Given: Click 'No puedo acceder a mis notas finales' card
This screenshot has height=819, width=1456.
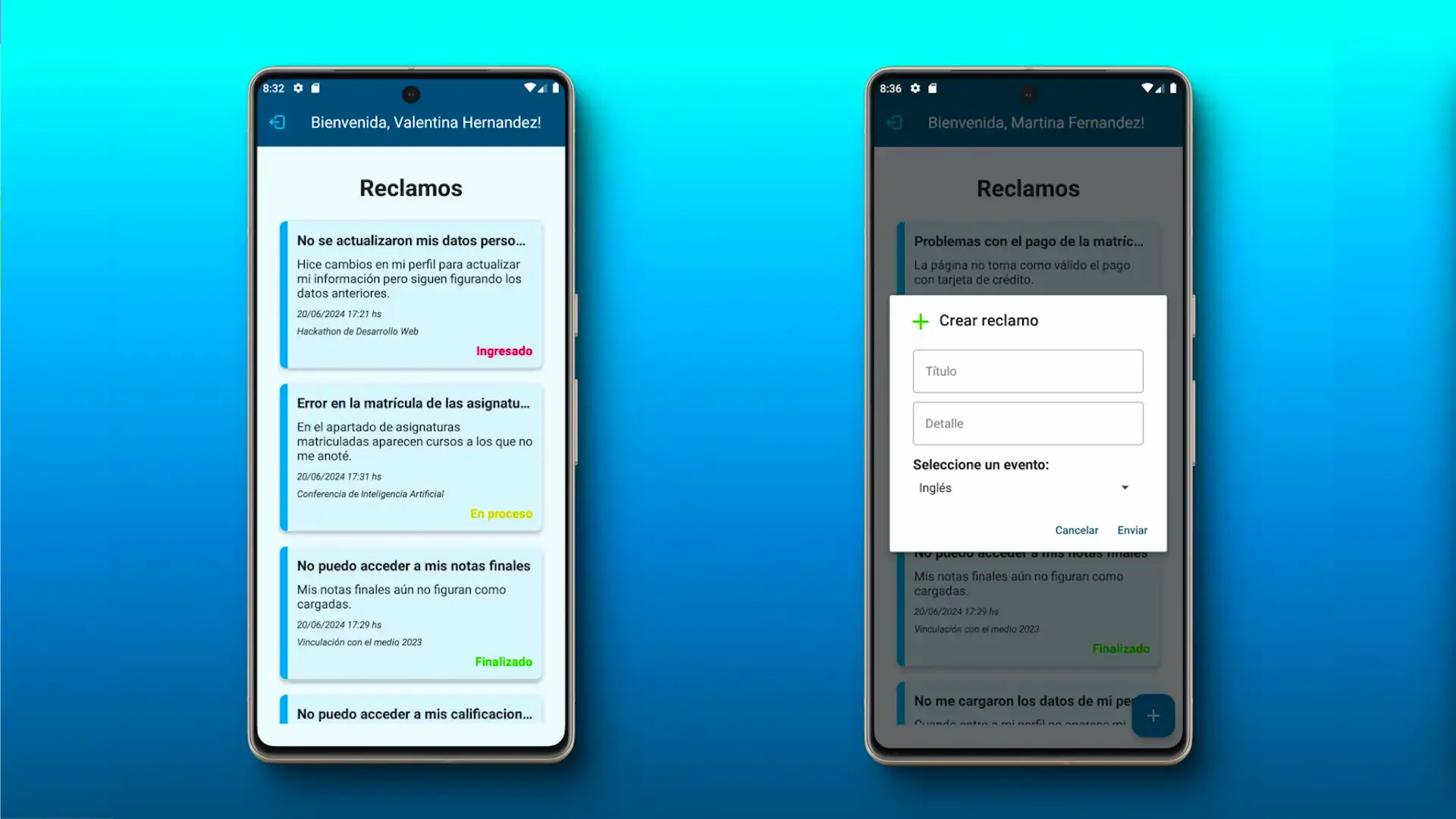Looking at the screenshot, I should (x=411, y=611).
